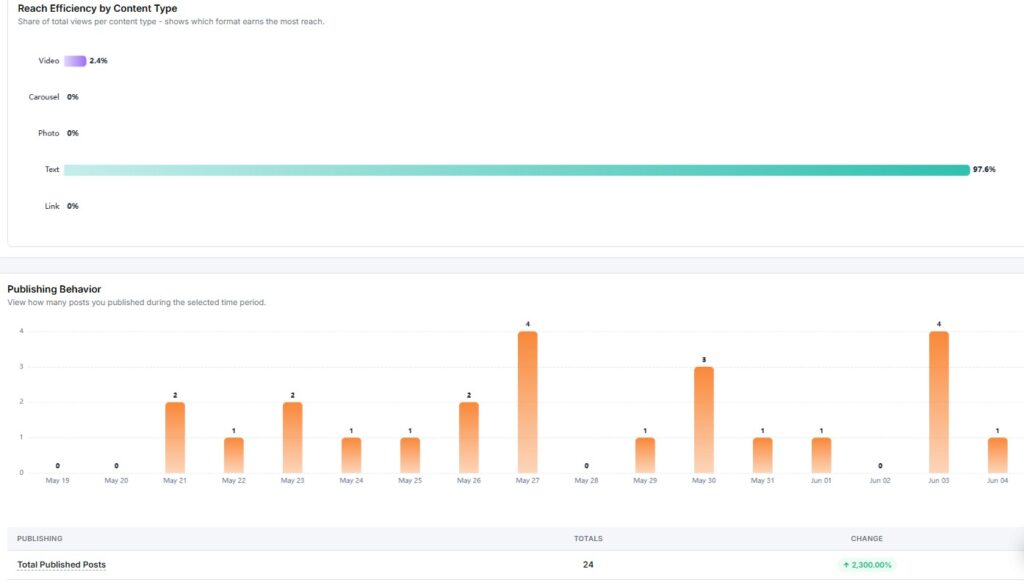Select the Jun 04 bar
1024x583 pixels.
[998, 455]
